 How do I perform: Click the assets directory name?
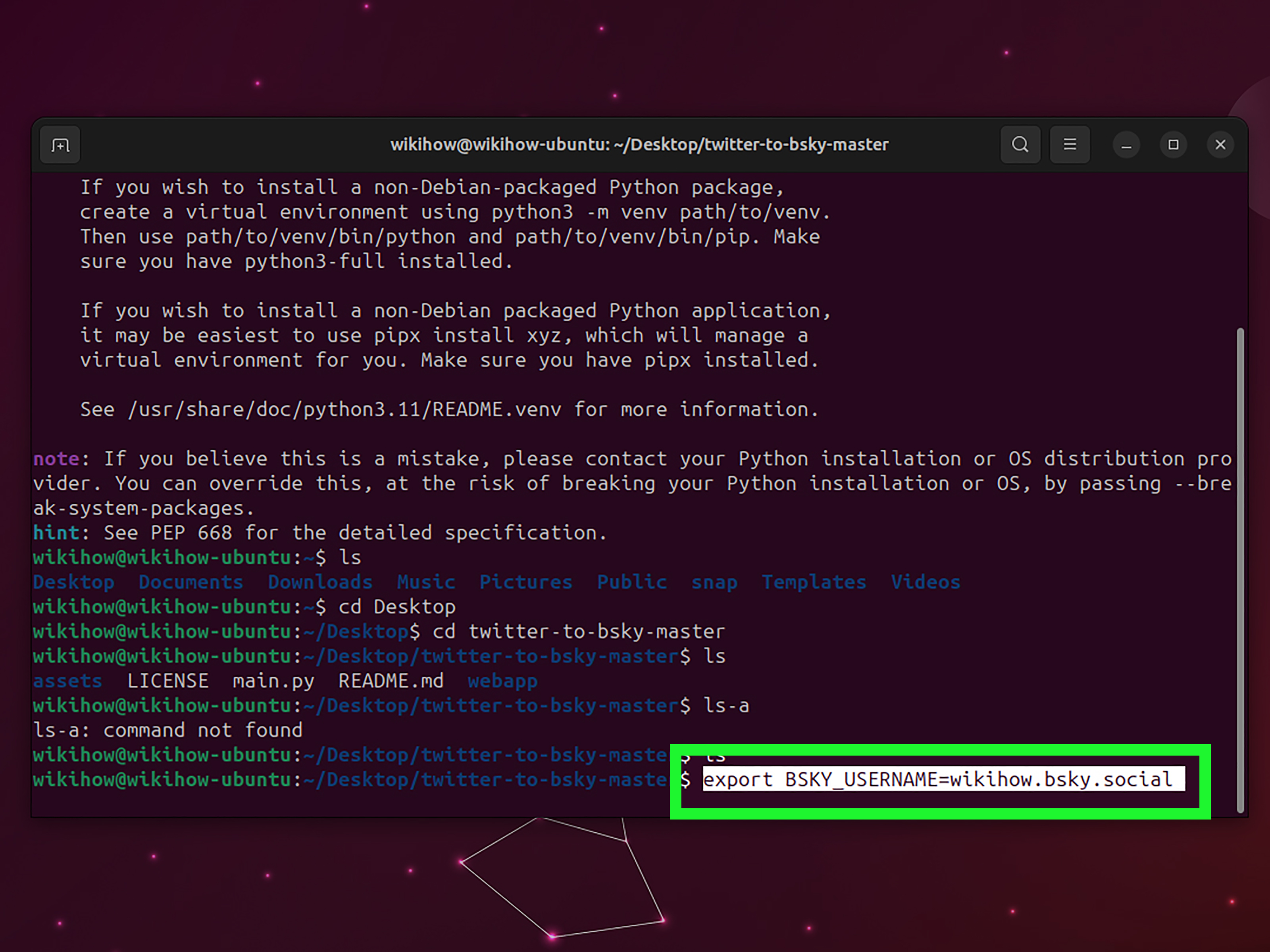[67, 681]
